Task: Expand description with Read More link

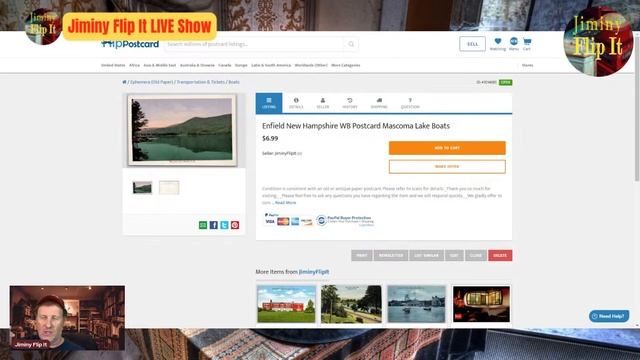Action: [285, 202]
